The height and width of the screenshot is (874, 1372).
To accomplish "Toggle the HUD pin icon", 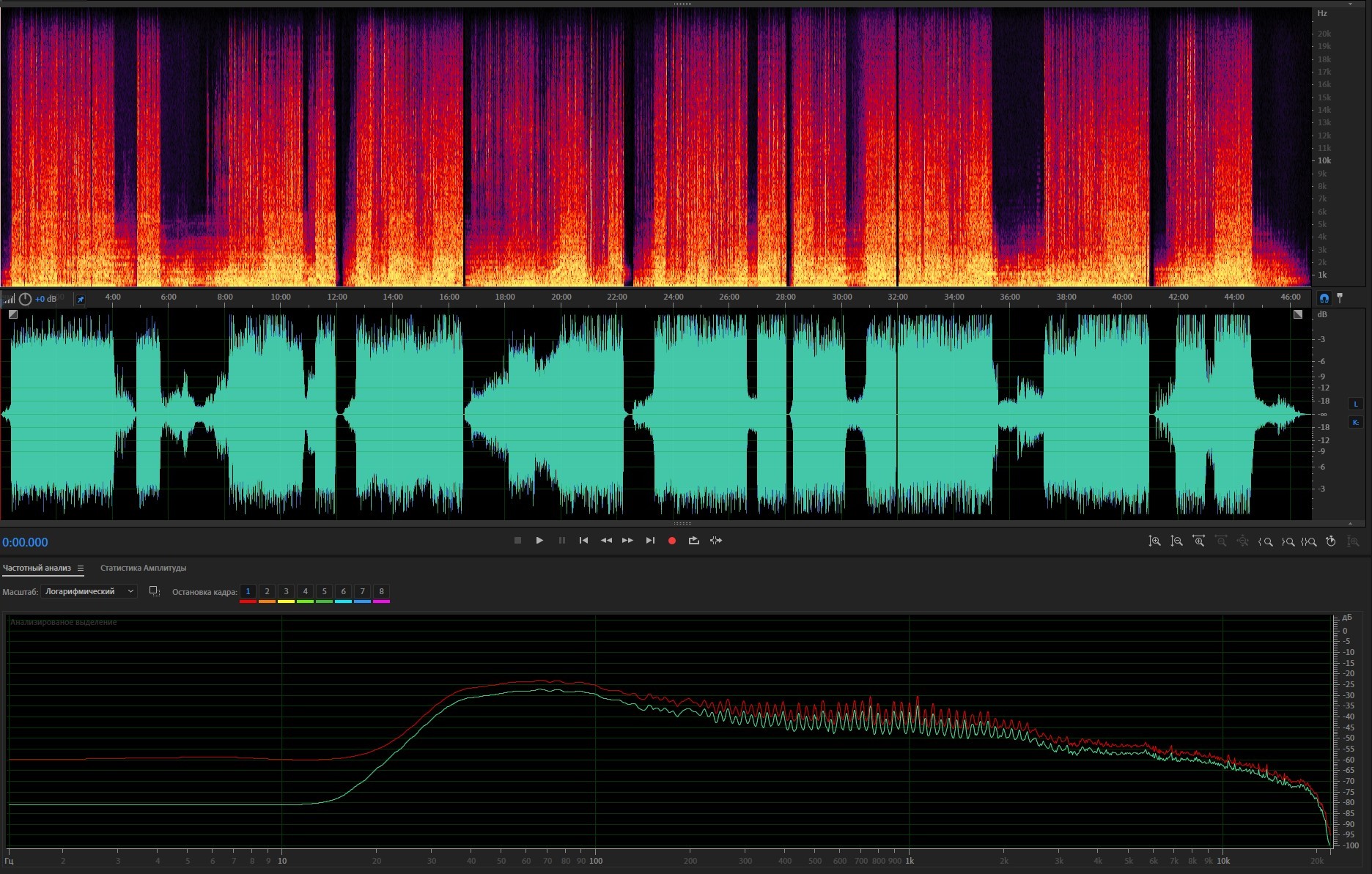I will point(81,299).
